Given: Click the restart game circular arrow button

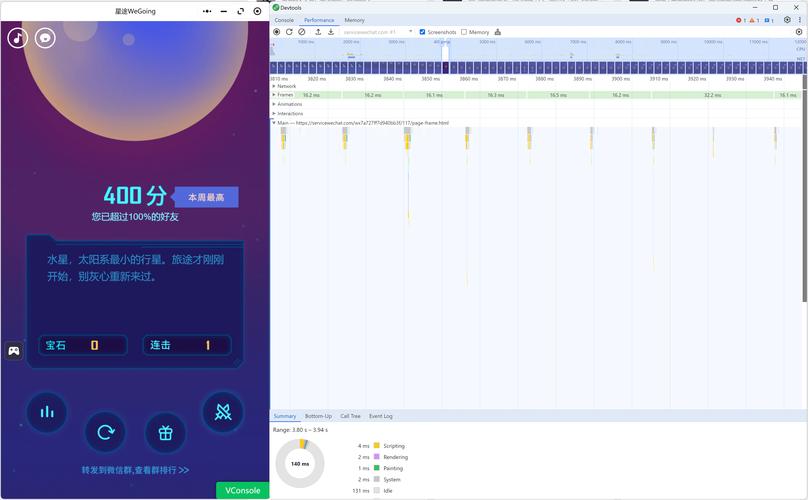Looking at the screenshot, I should point(105,432).
